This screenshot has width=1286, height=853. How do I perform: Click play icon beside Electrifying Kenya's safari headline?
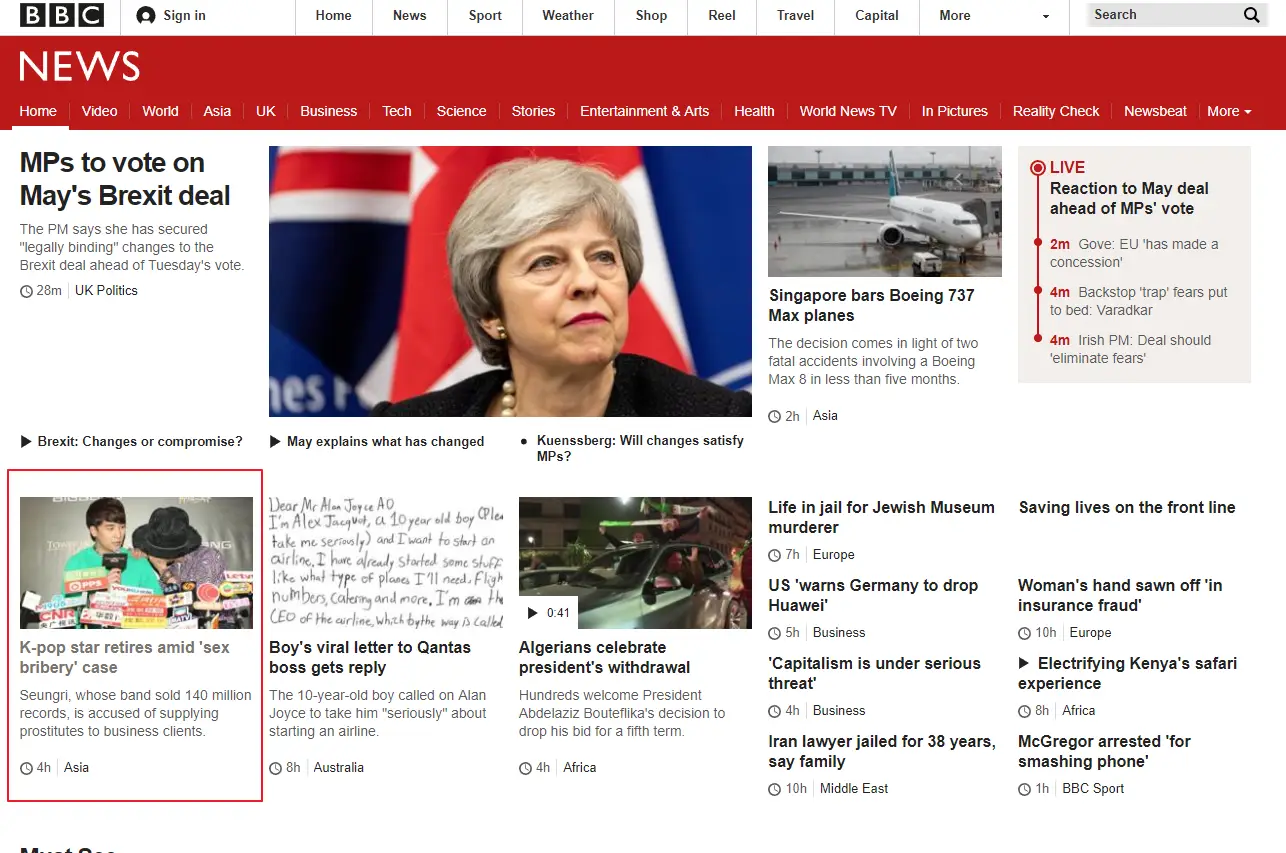click(x=1024, y=663)
